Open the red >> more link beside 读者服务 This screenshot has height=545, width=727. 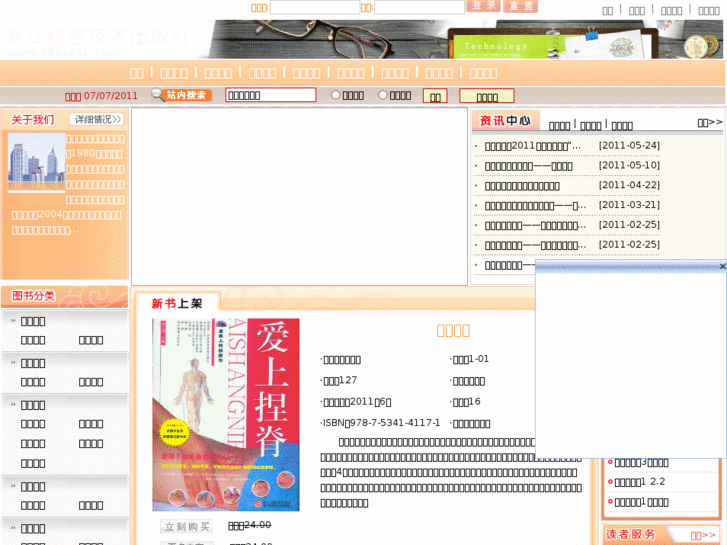pyautogui.click(x=703, y=535)
